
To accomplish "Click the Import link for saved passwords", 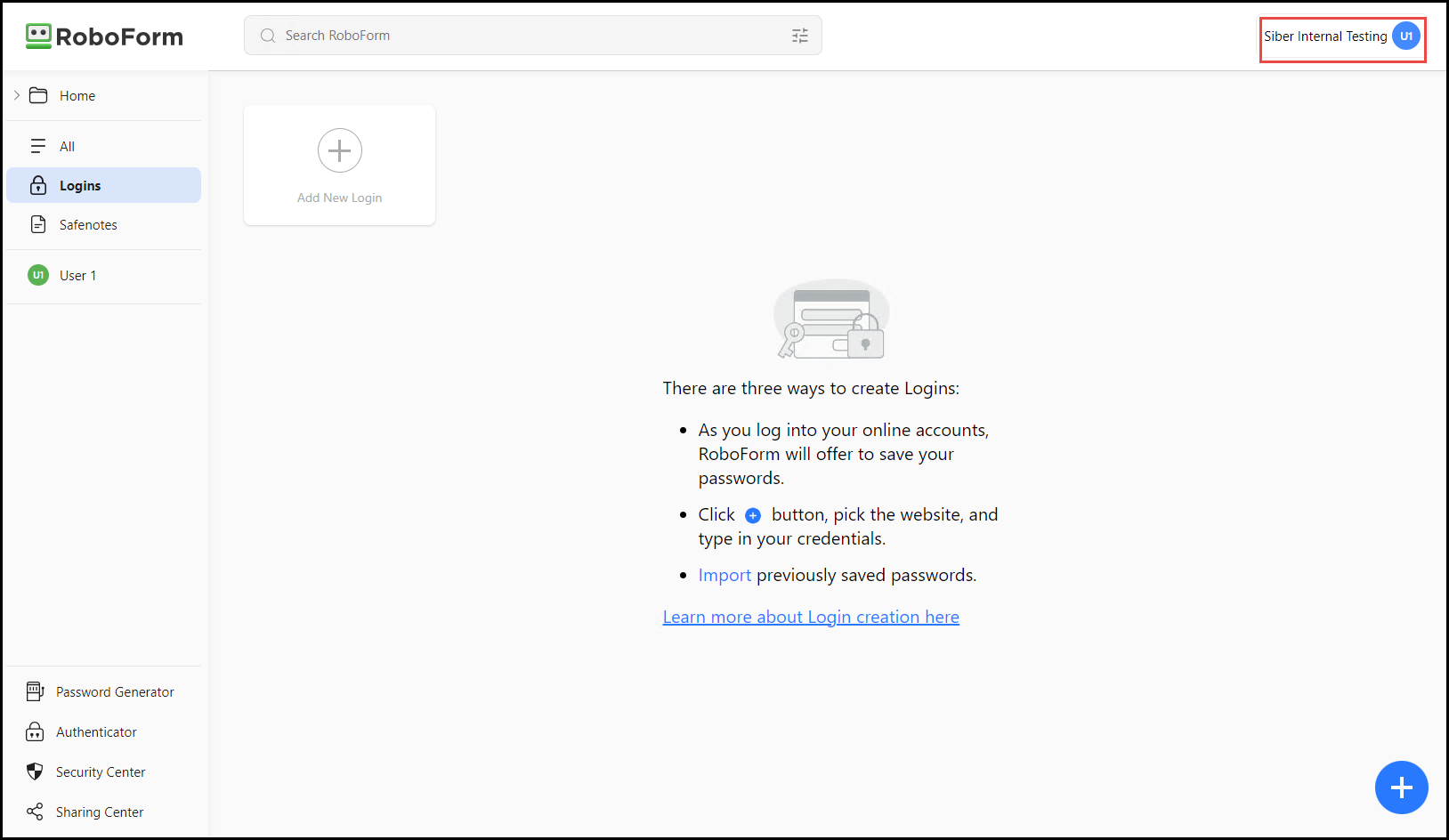I will coord(724,575).
